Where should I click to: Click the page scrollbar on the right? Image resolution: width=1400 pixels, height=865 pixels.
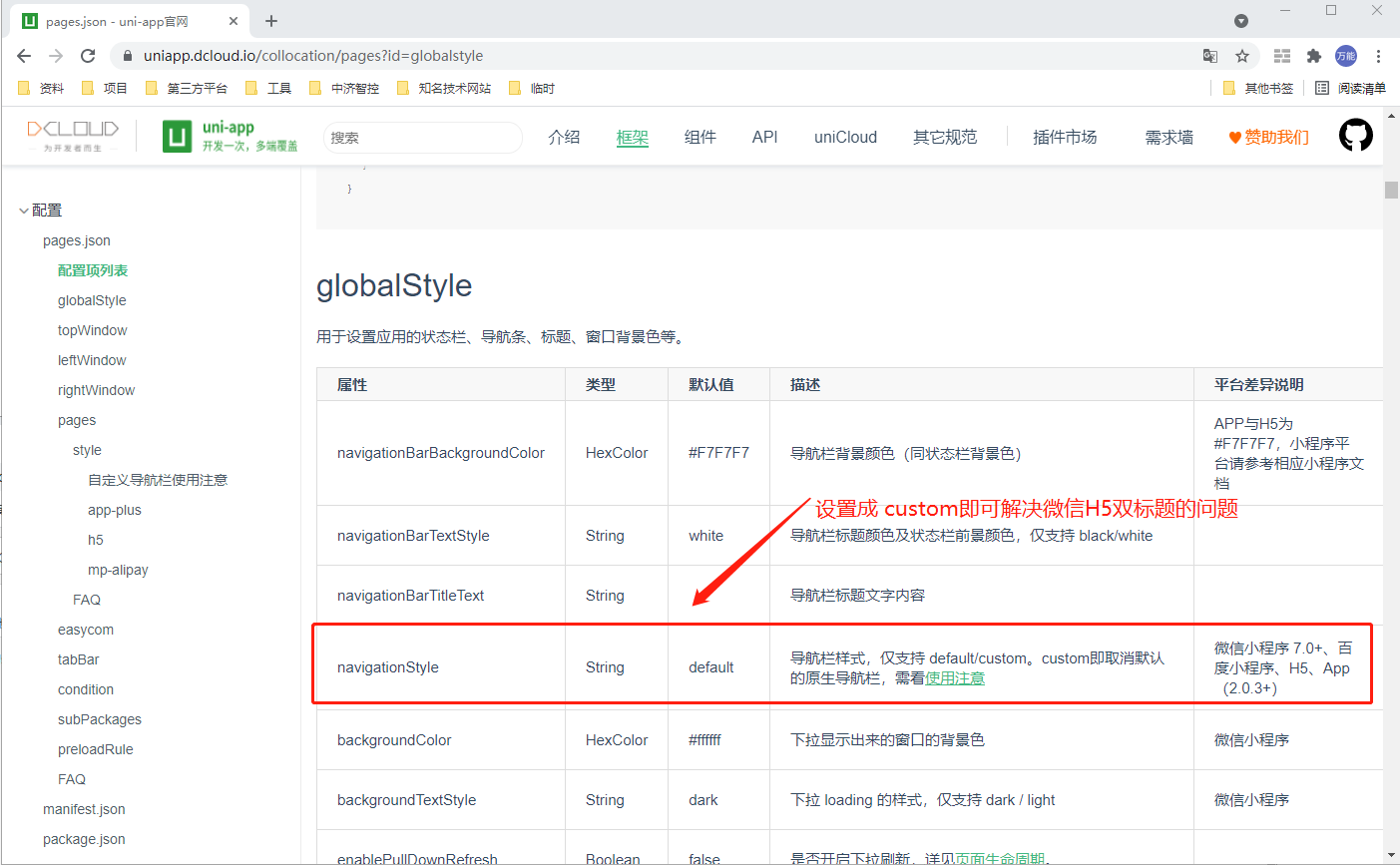(1392, 190)
